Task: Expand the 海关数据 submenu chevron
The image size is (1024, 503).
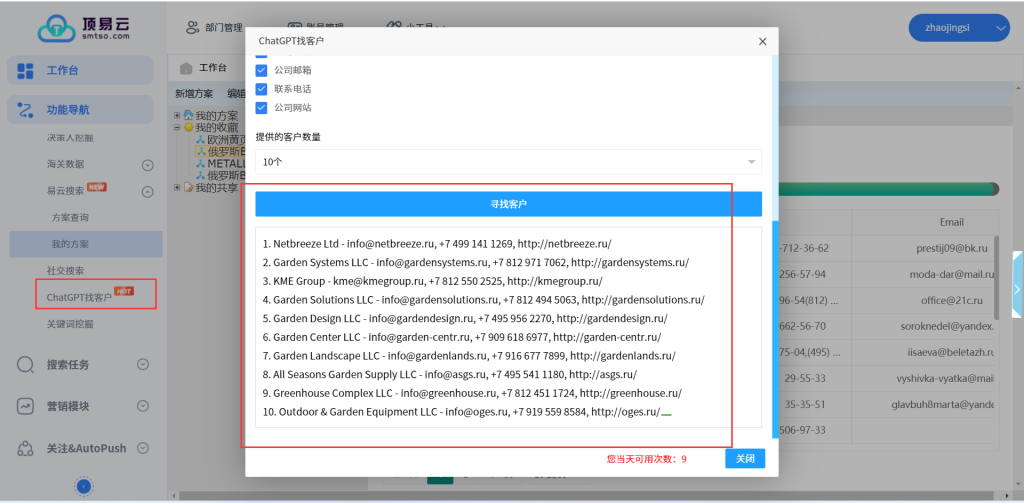Action: pyautogui.click(x=147, y=165)
